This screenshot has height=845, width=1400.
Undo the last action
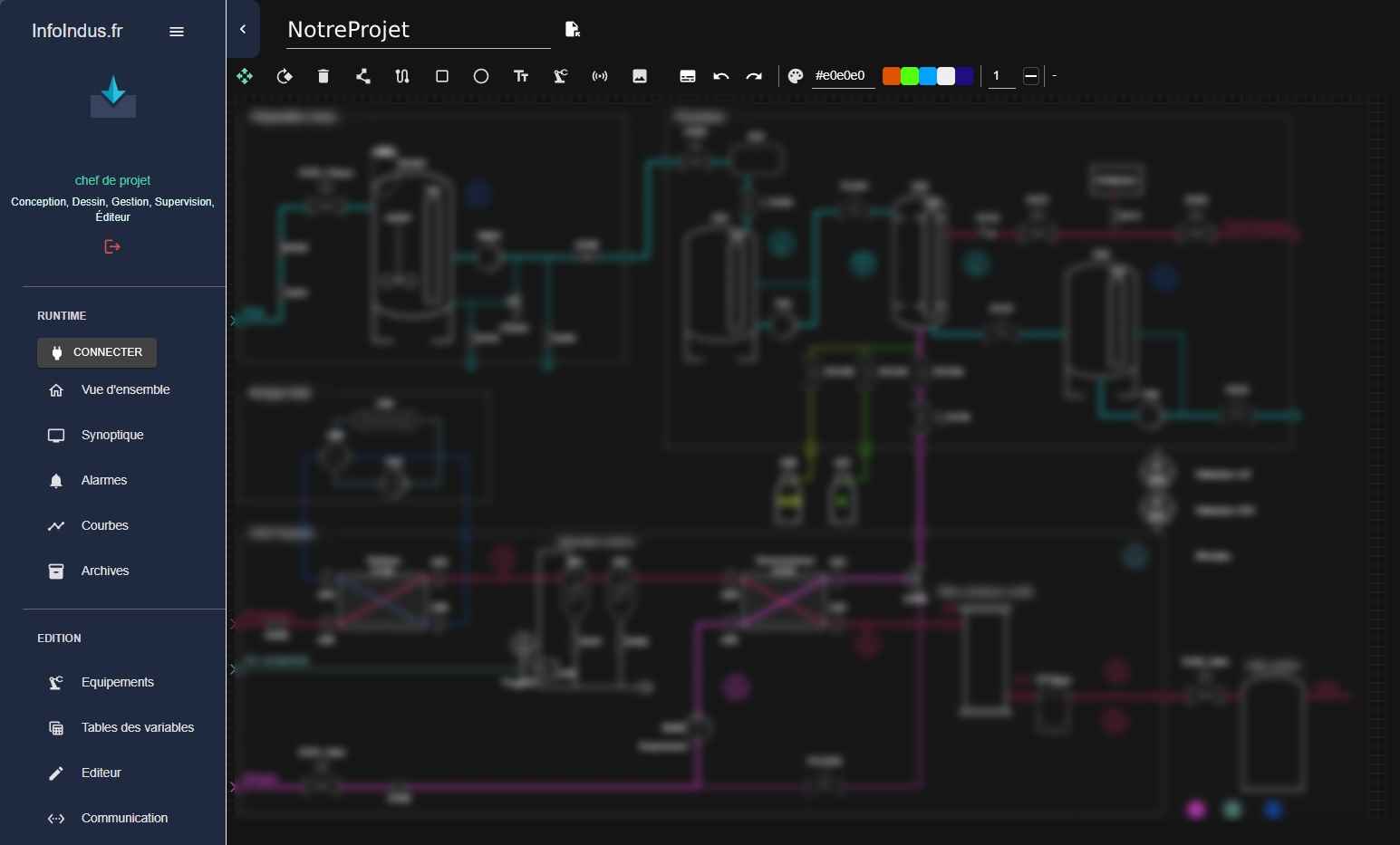click(x=721, y=76)
